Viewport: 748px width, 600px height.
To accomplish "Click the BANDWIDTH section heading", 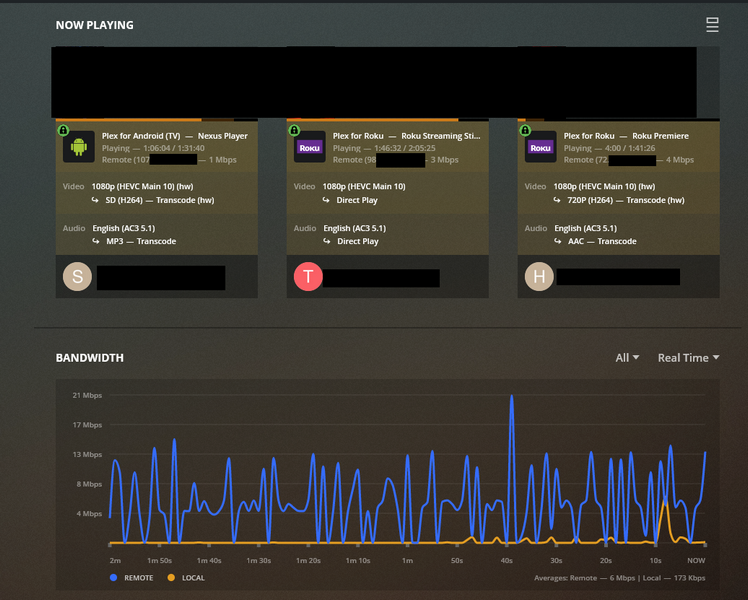I will point(90,357).
